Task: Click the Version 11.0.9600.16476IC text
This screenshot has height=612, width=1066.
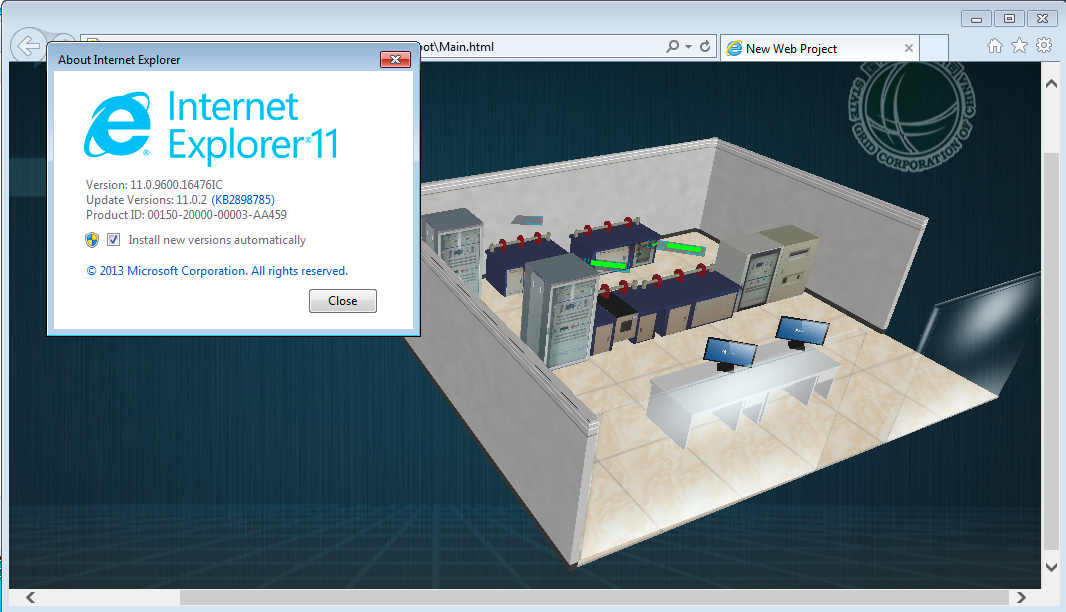Action: tap(154, 184)
